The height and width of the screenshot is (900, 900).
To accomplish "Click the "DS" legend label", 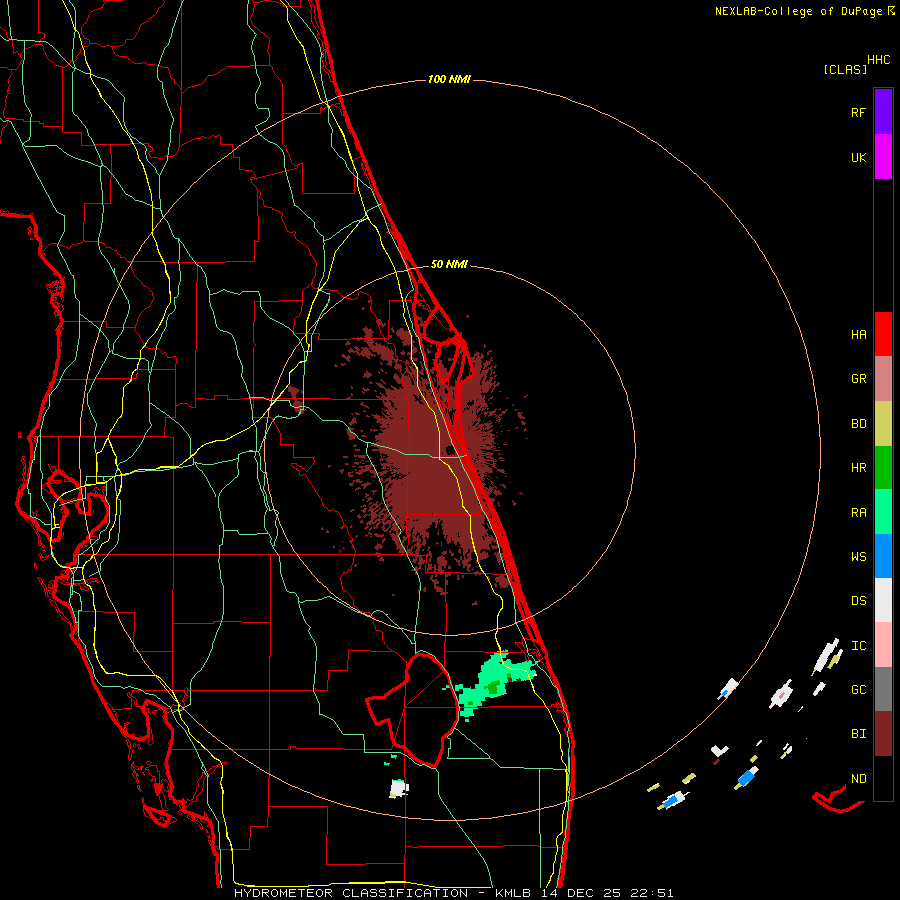I will point(858,601).
